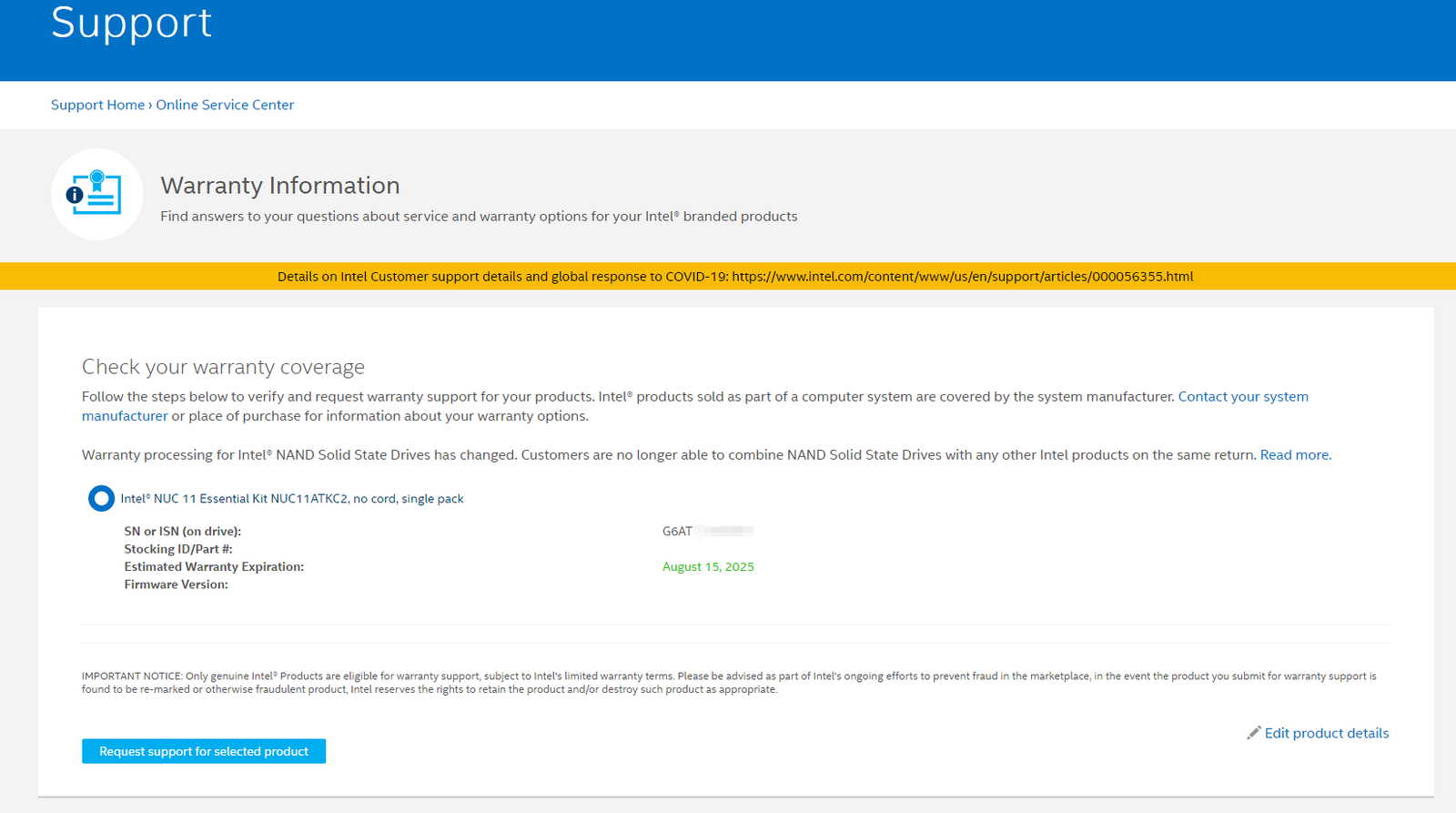
Task: Click the pencil icon beside Edit product details
Action: 1254,733
